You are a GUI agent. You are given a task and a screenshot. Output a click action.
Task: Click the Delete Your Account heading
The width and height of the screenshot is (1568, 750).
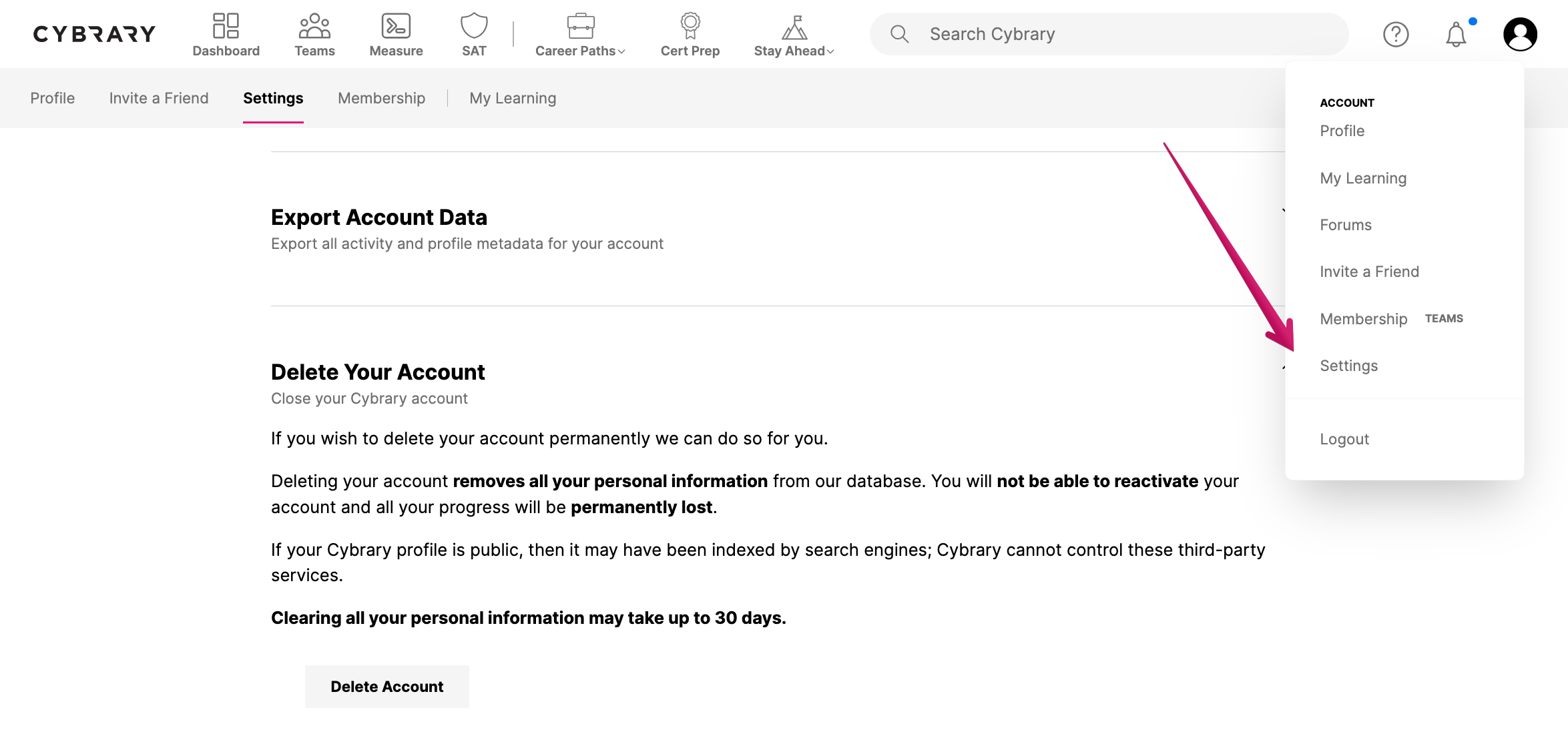(x=378, y=372)
